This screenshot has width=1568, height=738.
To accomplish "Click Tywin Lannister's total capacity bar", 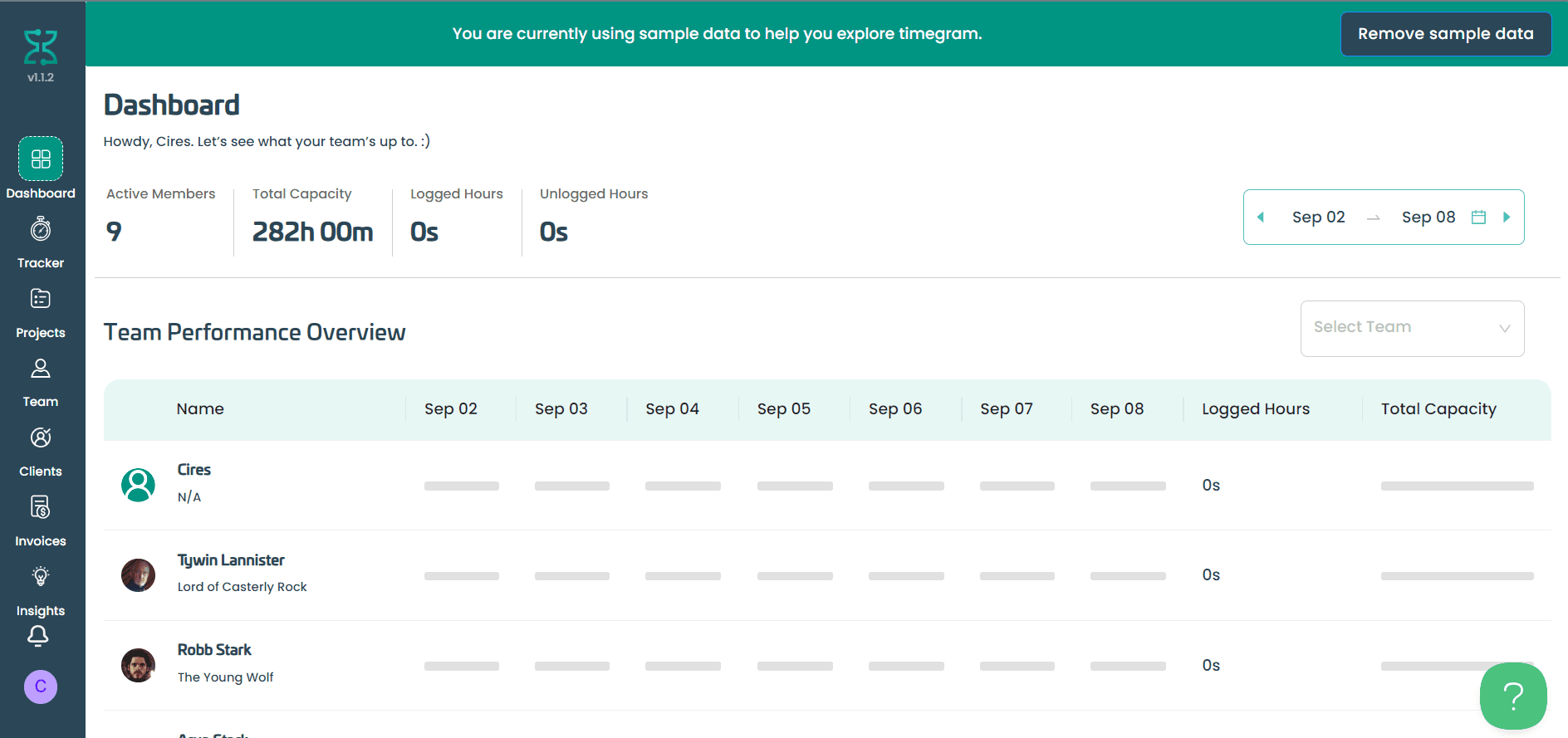I will tap(1457, 575).
